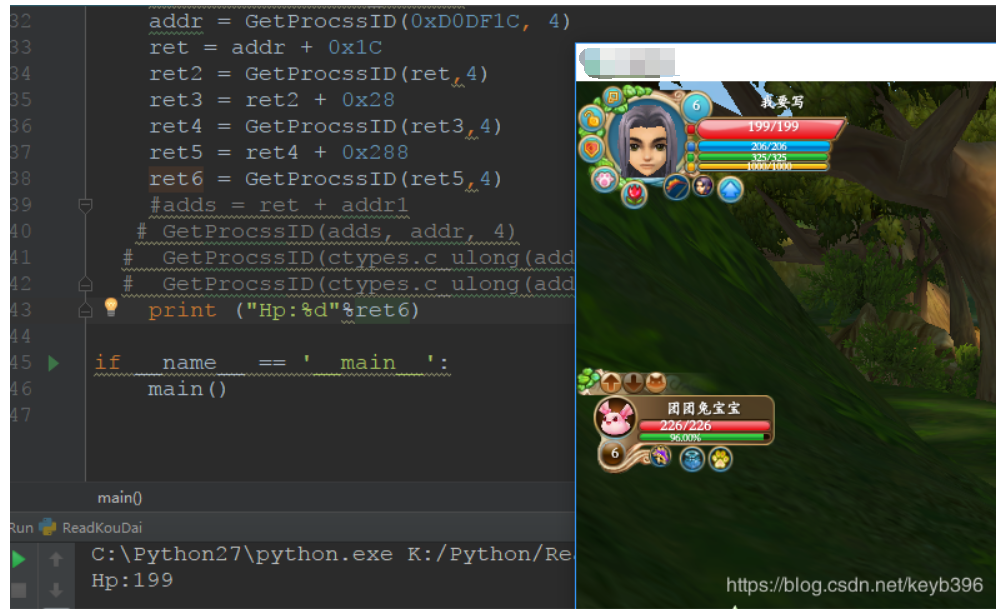998x610 pixels.
Task: Click the red tulip flower icon
Action: click(x=634, y=194)
